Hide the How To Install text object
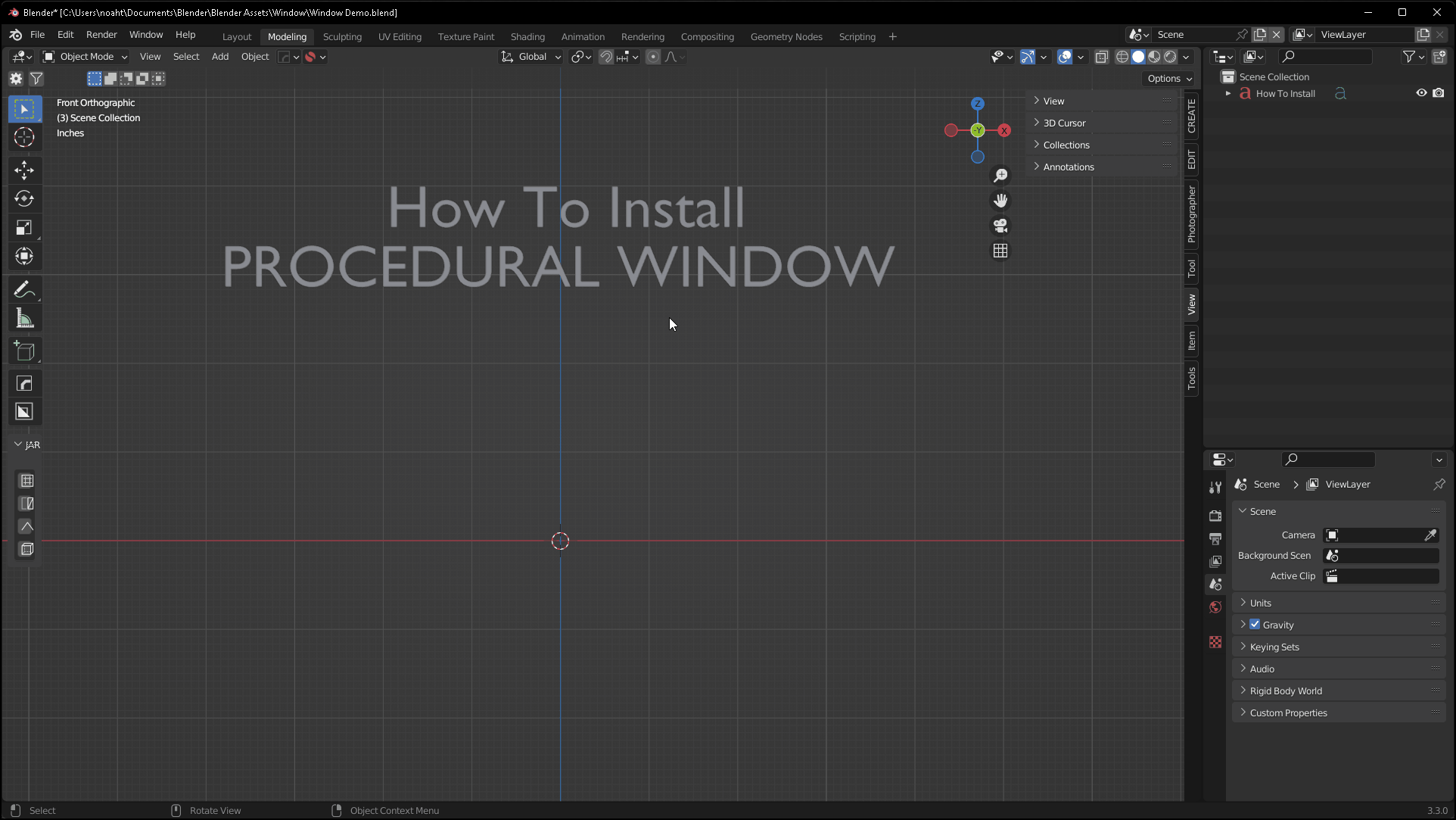The image size is (1456, 820). (1421, 93)
